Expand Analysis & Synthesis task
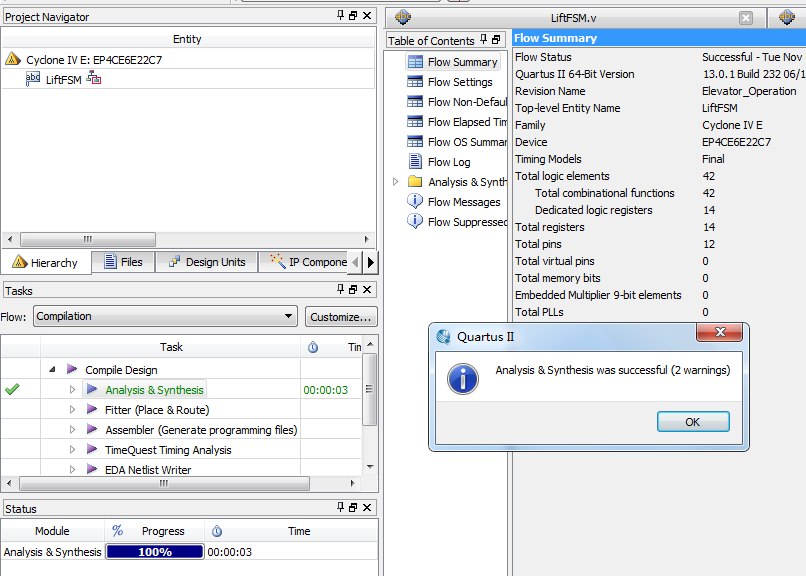 click(x=72, y=389)
